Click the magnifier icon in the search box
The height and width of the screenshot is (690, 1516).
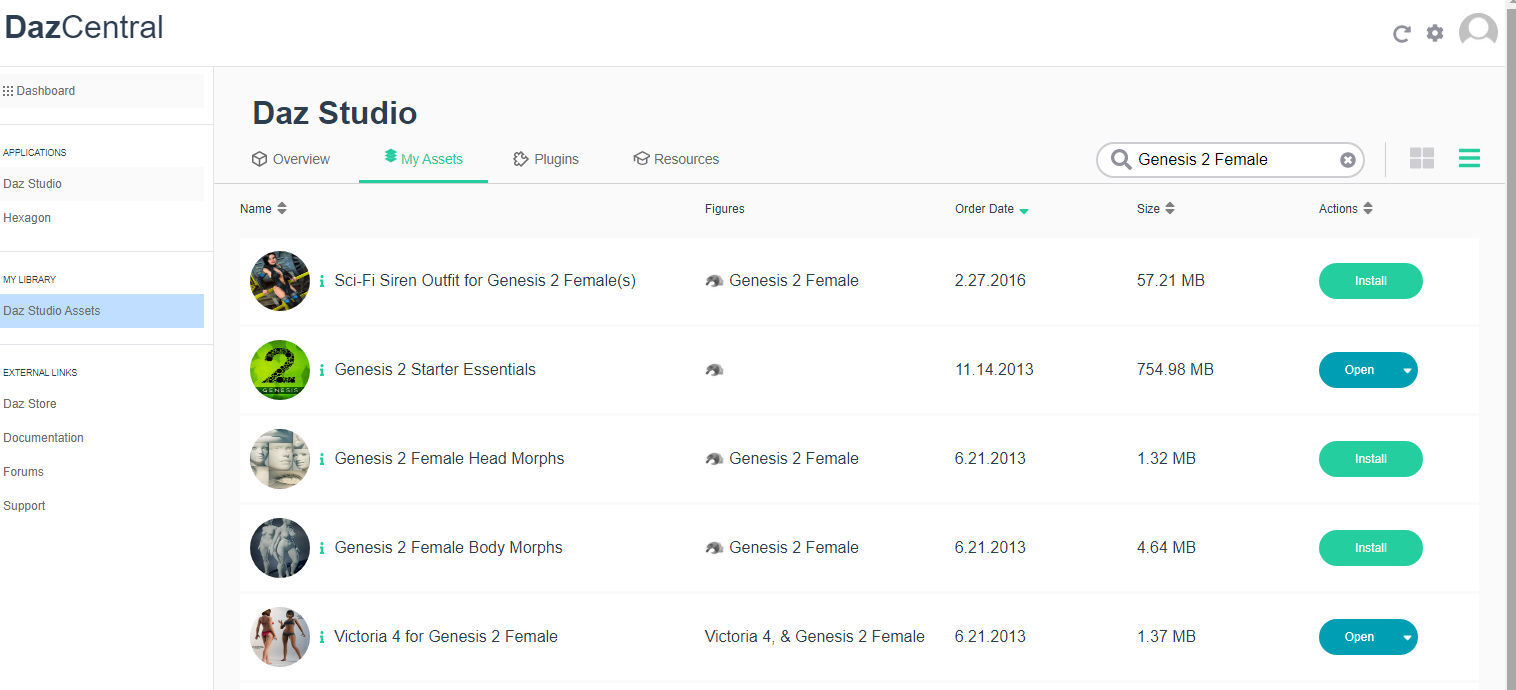click(x=1121, y=160)
